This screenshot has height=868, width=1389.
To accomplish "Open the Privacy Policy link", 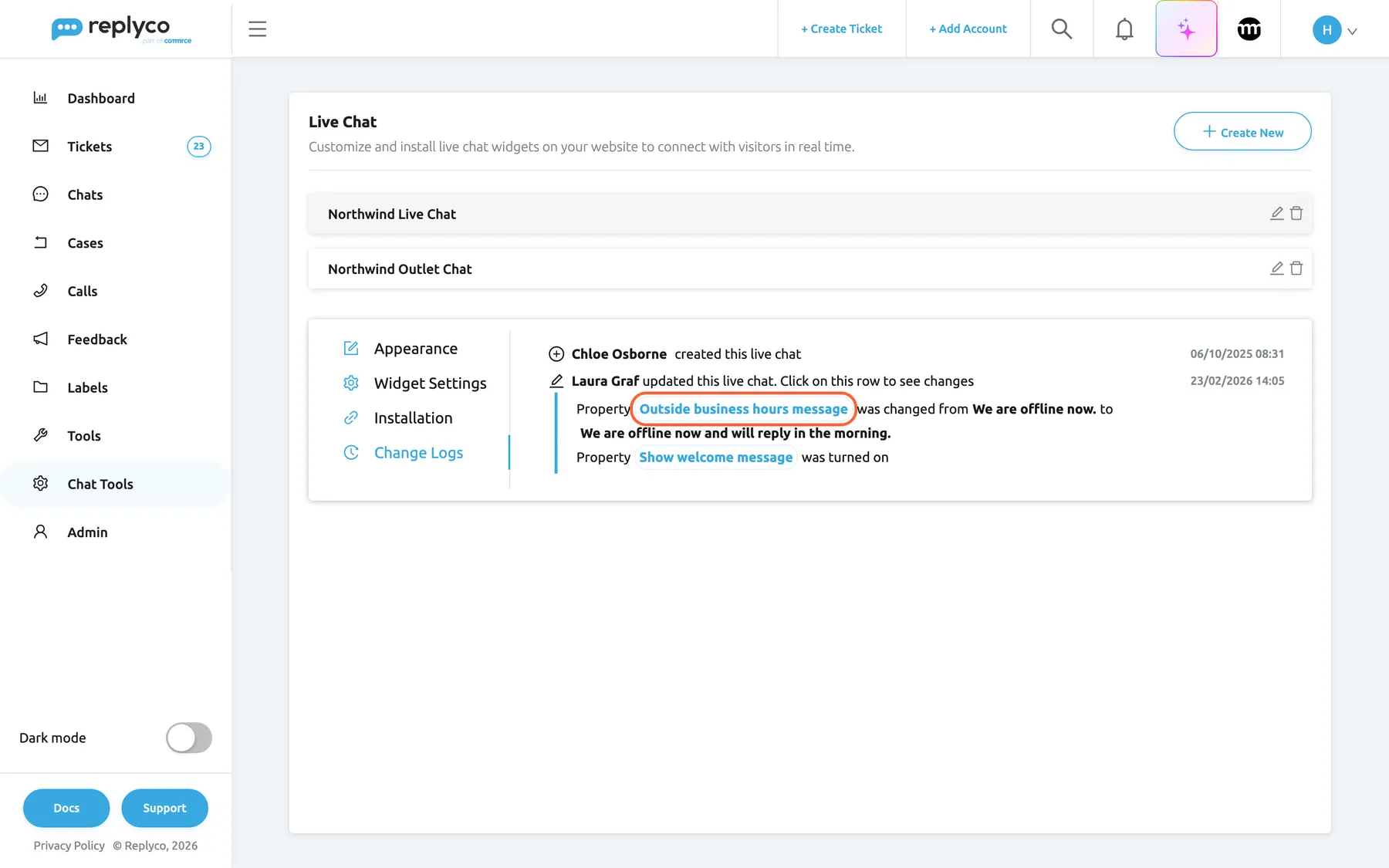I will click(x=69, y=846).
